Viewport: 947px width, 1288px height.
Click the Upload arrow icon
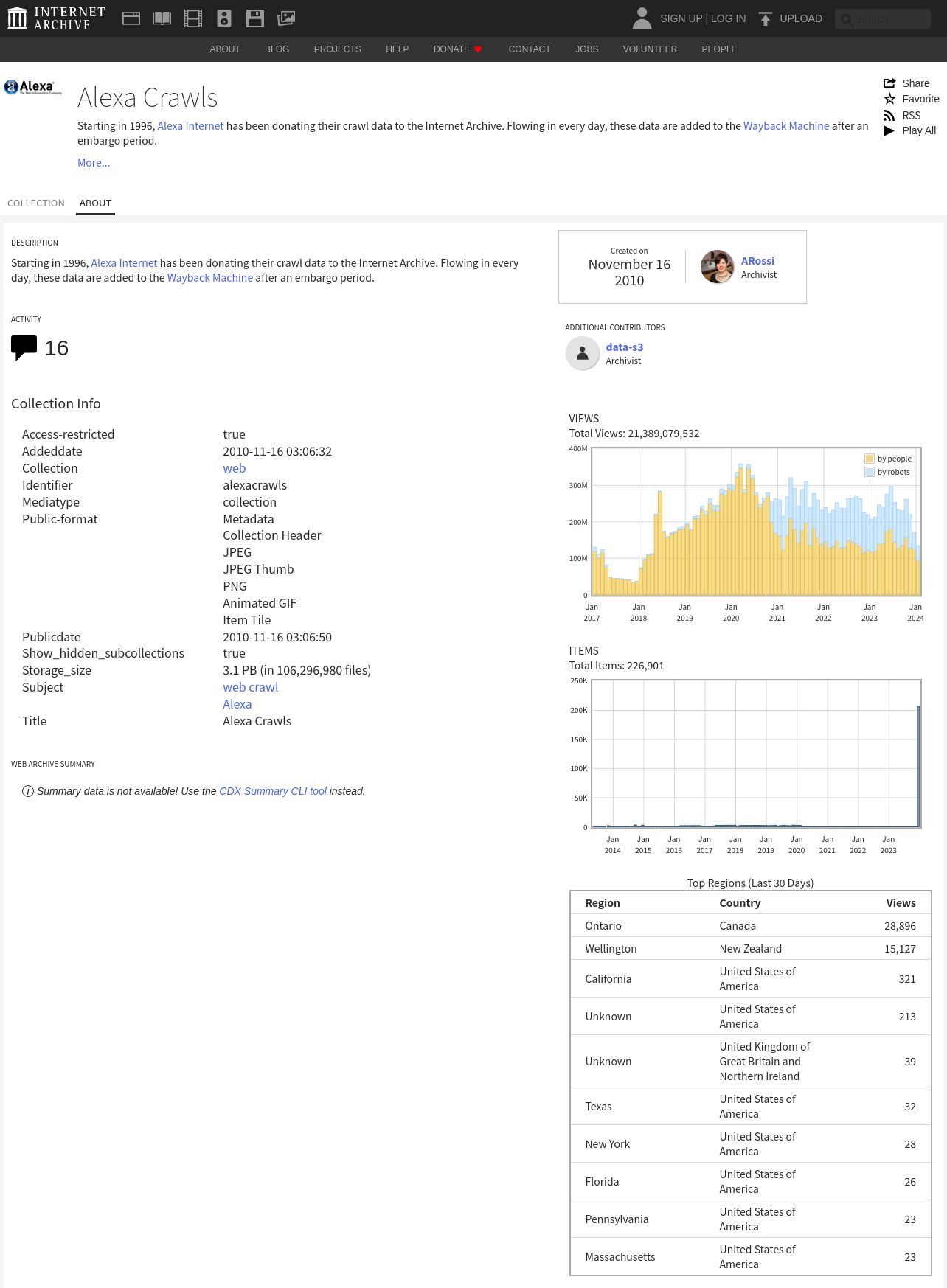pyautogui.click(x=766, y=18)
